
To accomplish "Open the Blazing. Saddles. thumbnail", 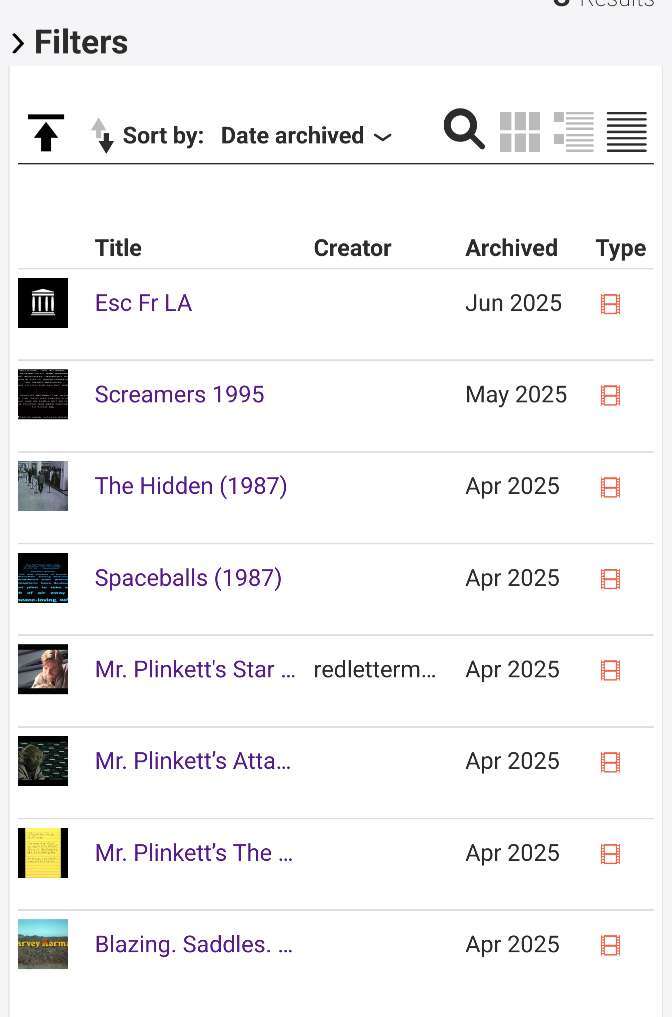I will pos(43,944).
